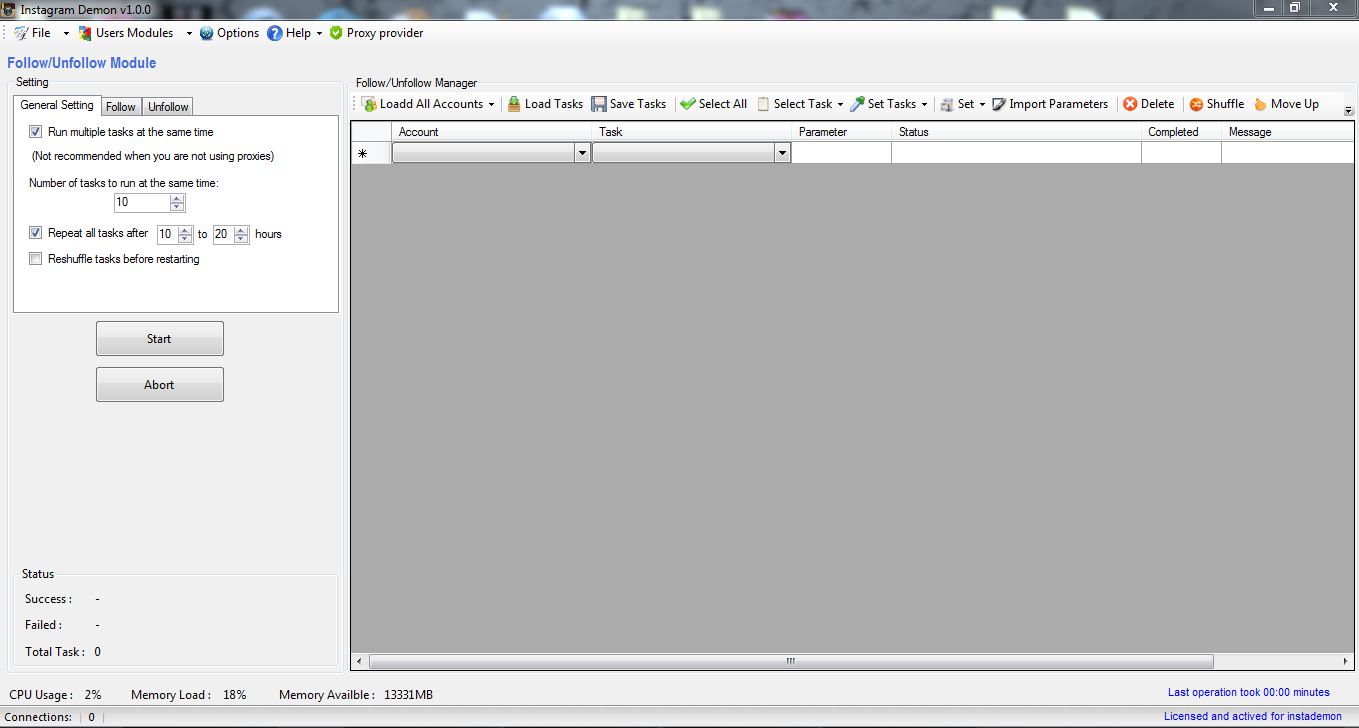1359x728 pixels.
Task: Enable Reshuffle tasks before restarting
Action: [x=36, y=259]
